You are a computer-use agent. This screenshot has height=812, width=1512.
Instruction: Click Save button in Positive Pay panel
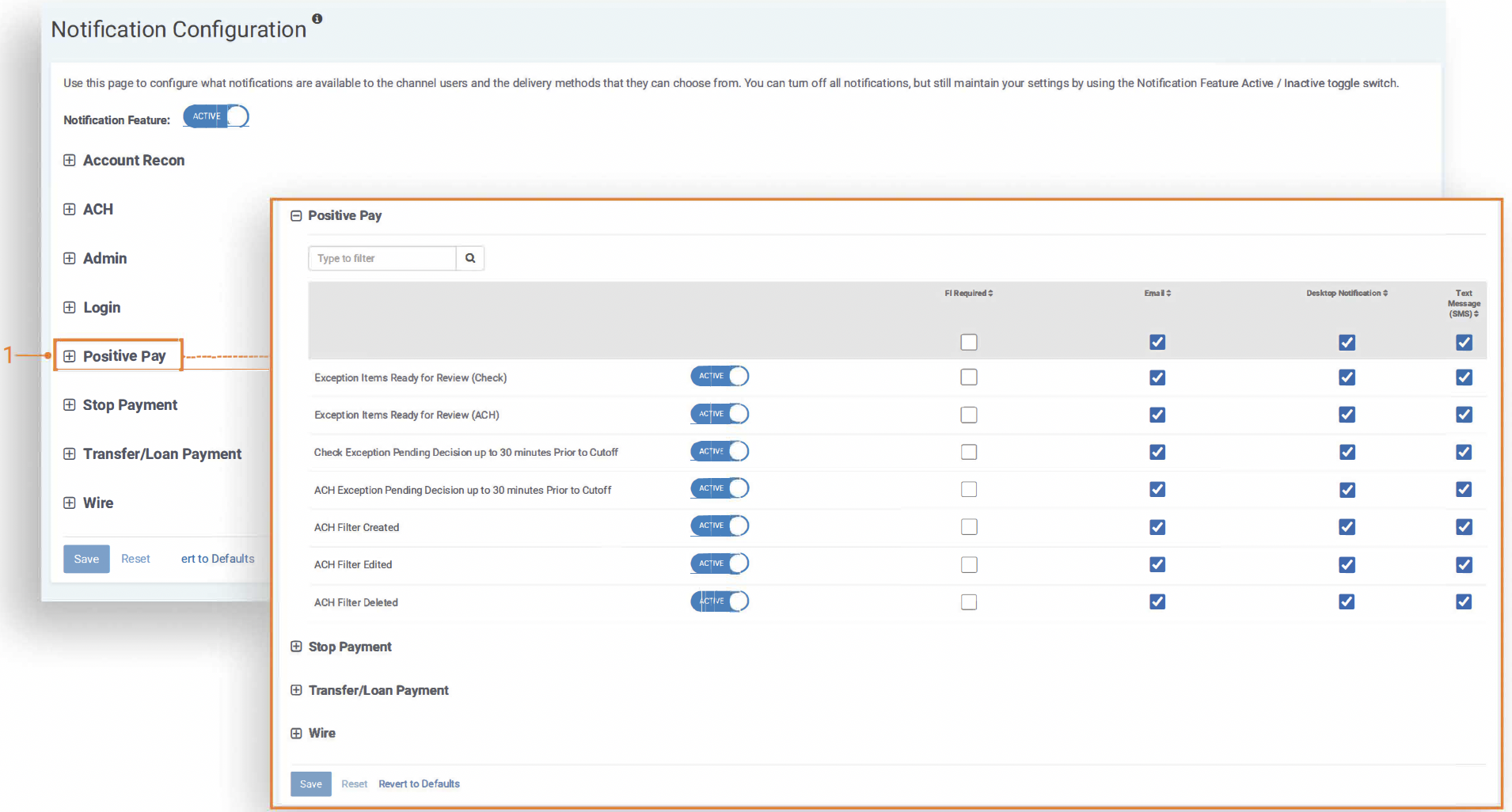click(310, 784)
